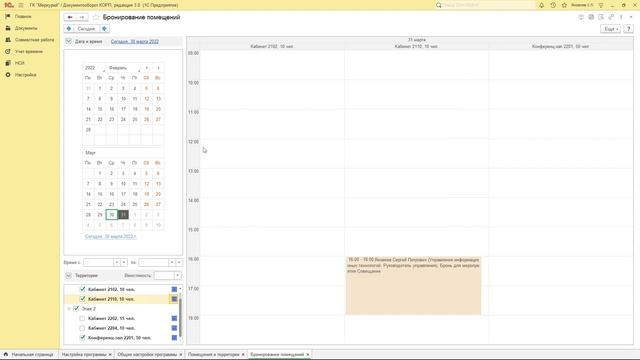Go forward with the right arrow button

click(82, 17)
